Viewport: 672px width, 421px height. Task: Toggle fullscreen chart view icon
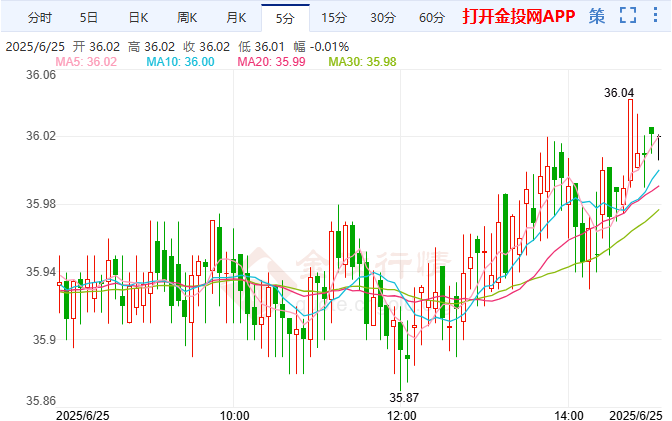click(628, 15)
